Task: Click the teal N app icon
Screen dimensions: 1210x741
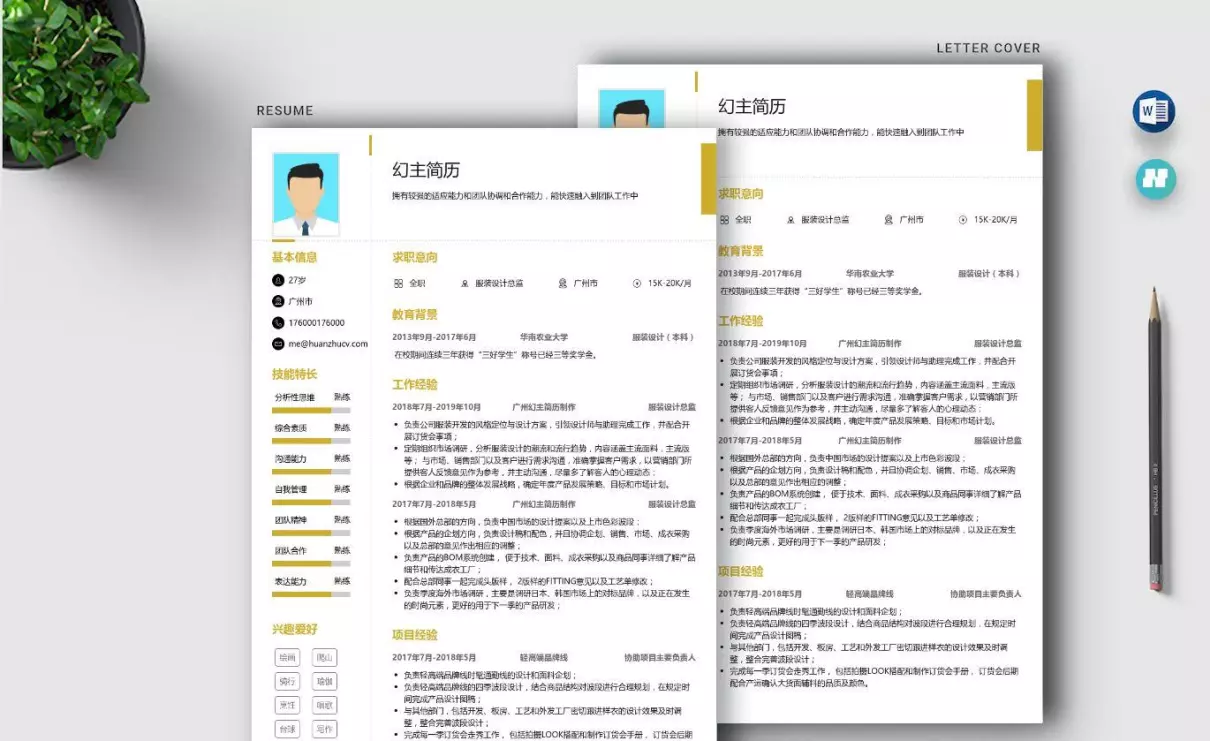Action: 1155,179
